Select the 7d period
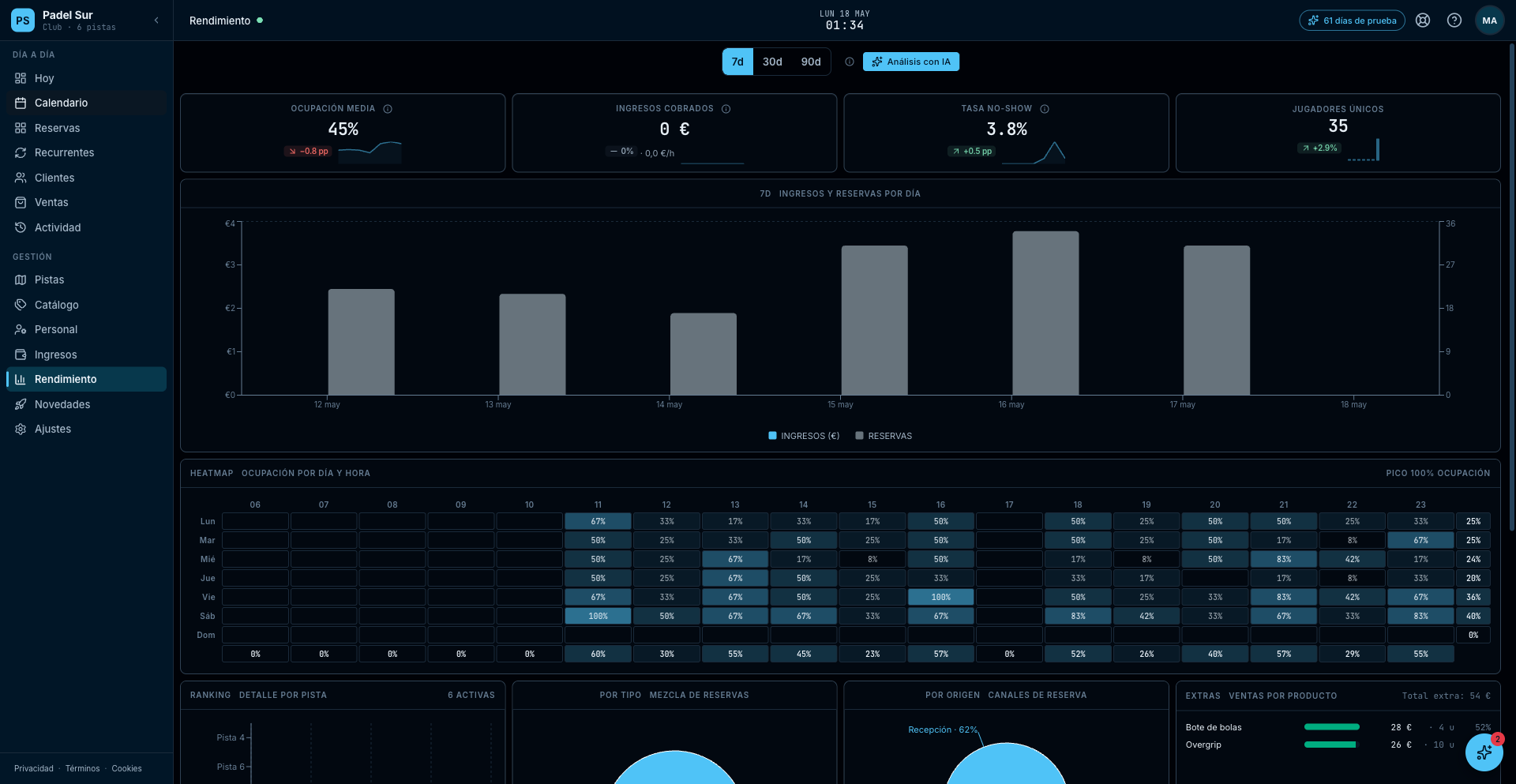 [737, 62]
